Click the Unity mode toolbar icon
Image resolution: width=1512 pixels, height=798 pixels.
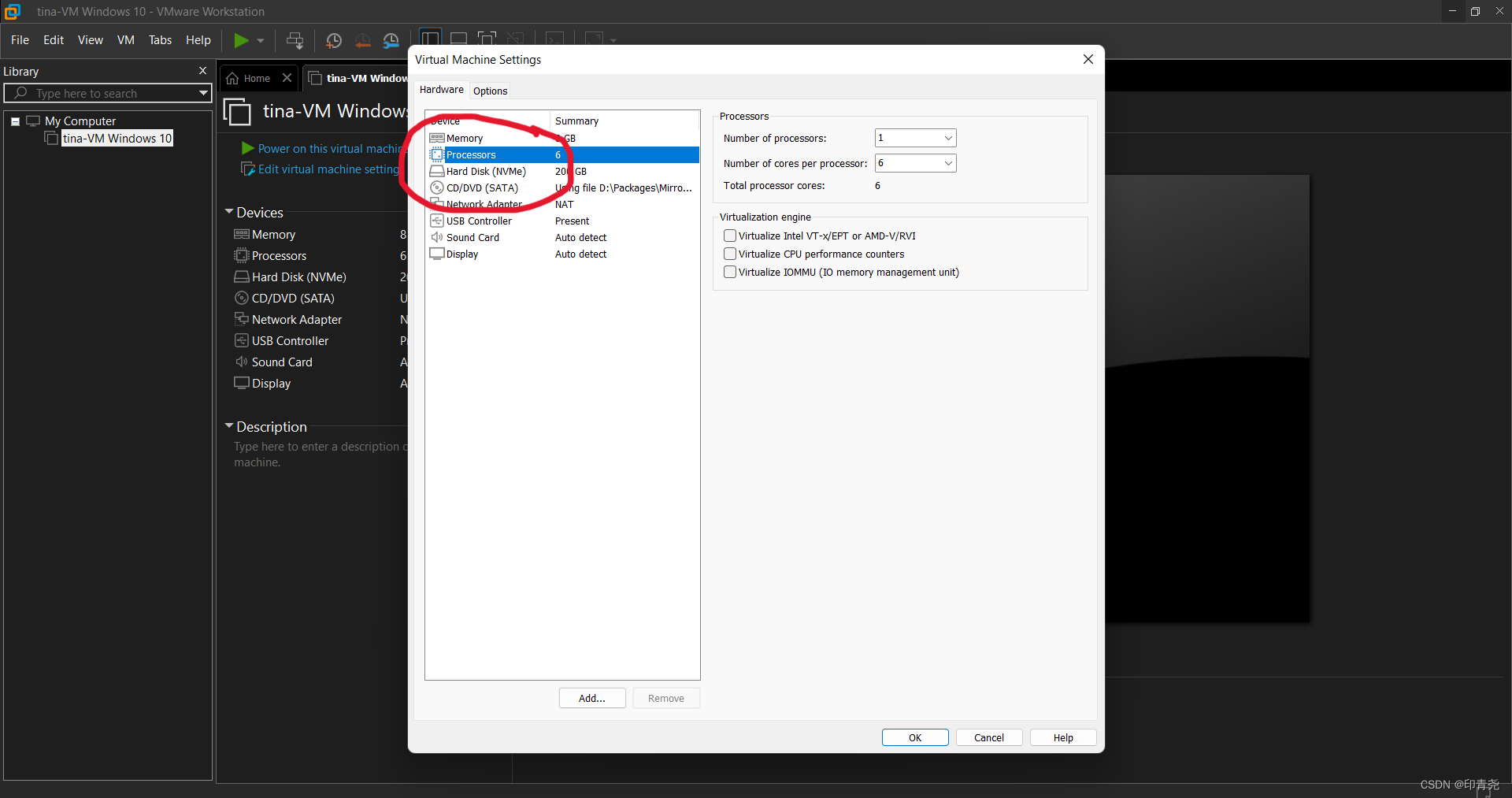(515, 39)
